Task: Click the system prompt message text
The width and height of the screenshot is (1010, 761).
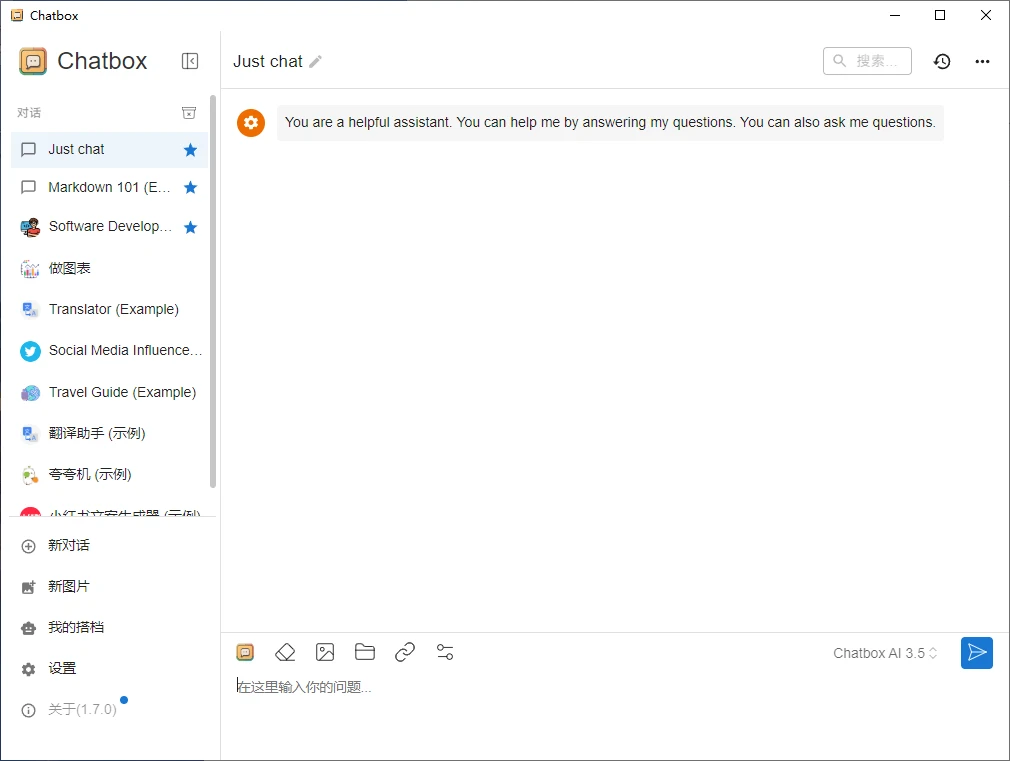Action: click(610, 122)
